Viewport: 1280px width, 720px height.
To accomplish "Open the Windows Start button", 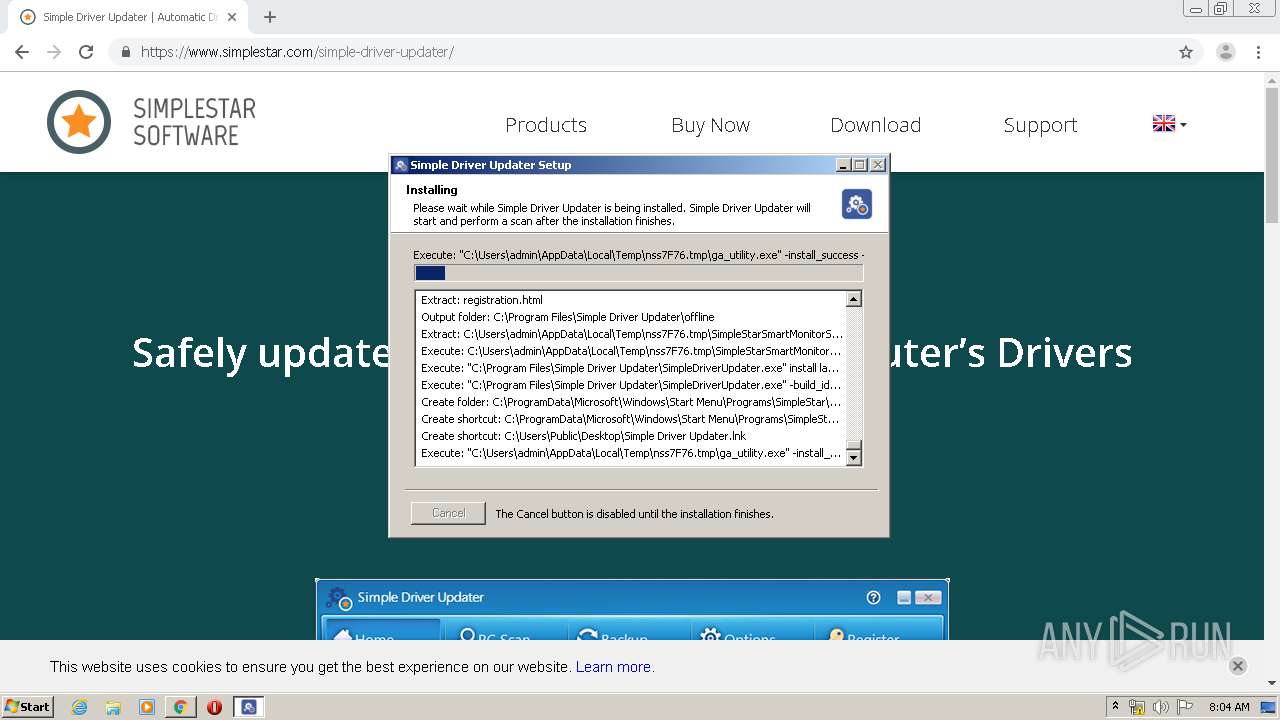I will pyautogui.click(x=28, y=706).
